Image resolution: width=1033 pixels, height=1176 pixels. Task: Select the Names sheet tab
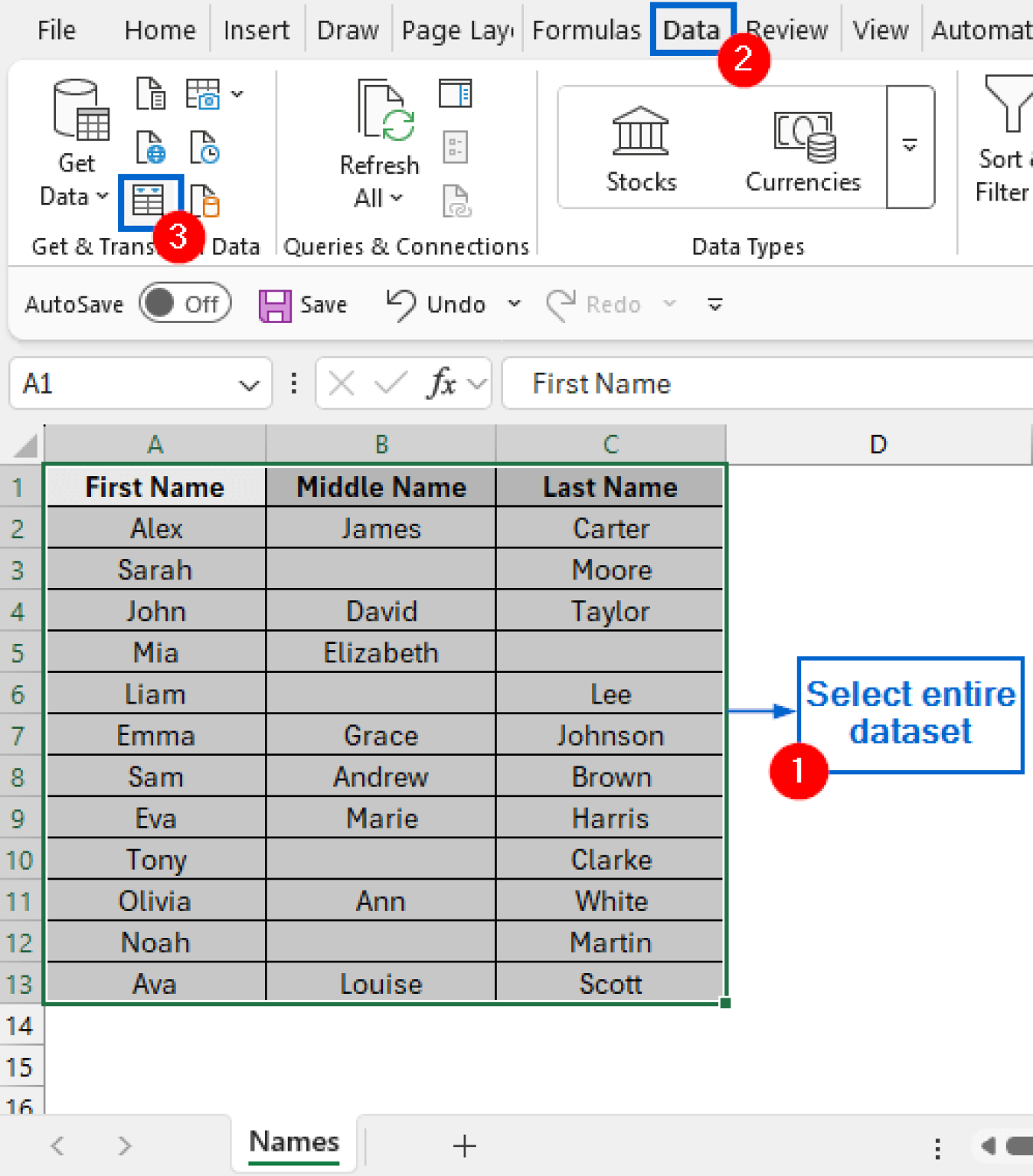(294, 1142)
